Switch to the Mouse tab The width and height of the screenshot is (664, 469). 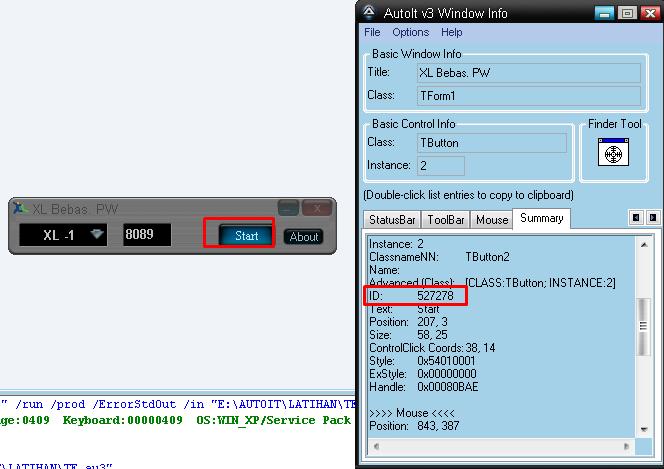492,220
